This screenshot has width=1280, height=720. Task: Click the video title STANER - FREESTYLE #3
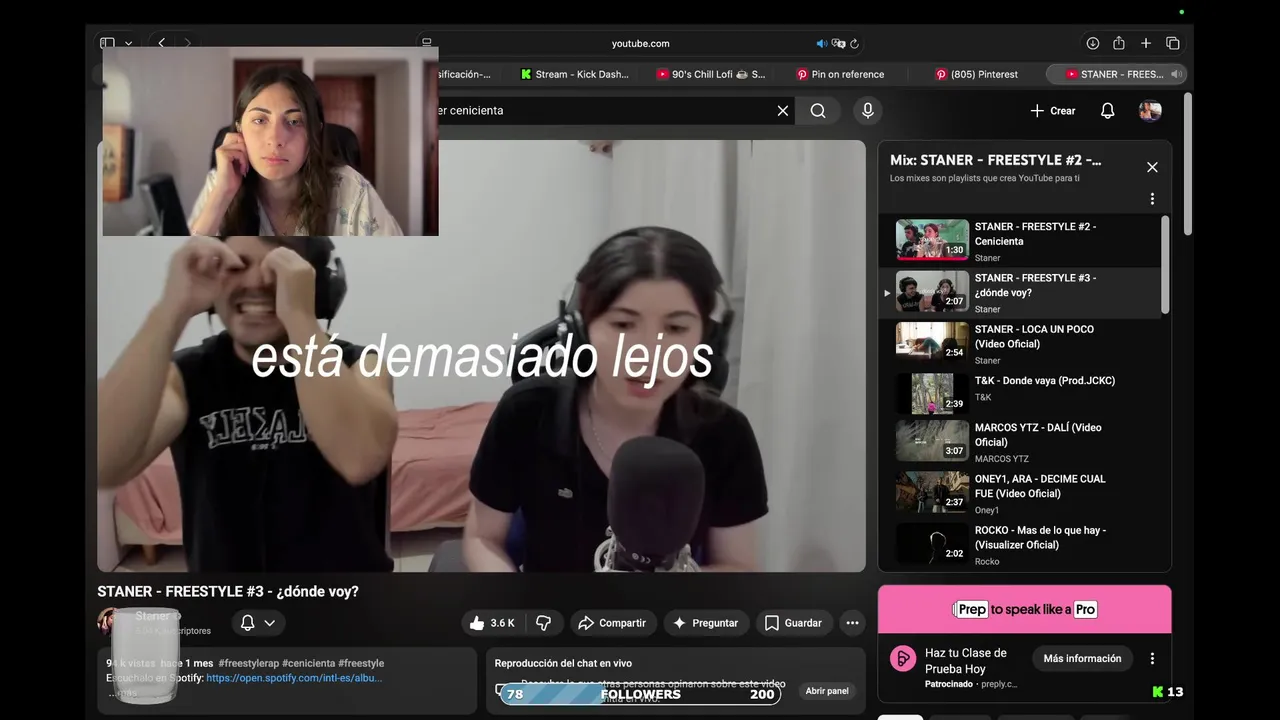[228, 592]
